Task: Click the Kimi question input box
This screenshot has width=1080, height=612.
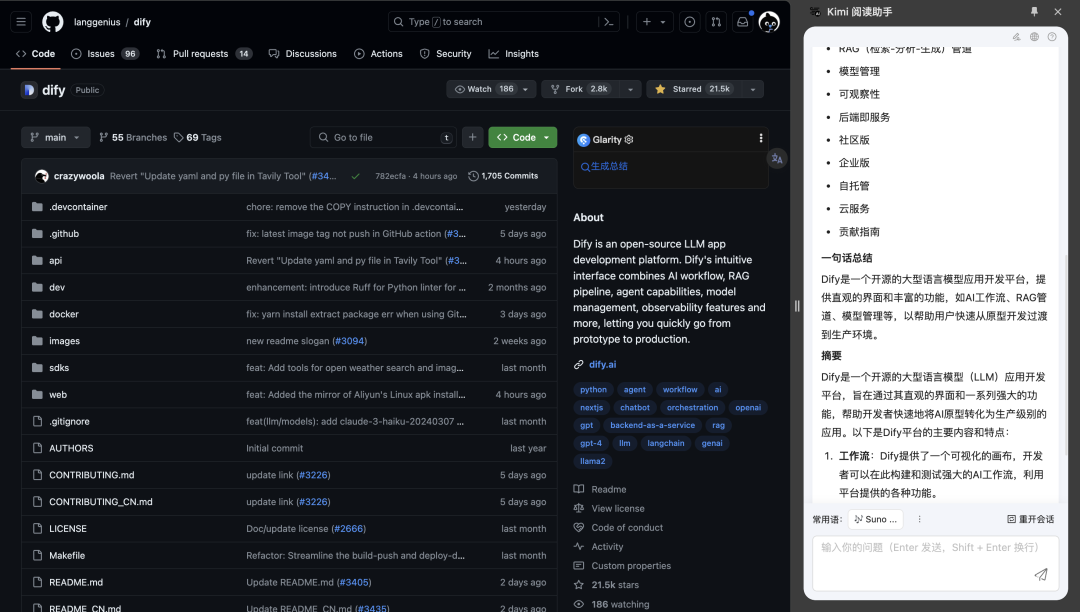Action: [935, 564]
